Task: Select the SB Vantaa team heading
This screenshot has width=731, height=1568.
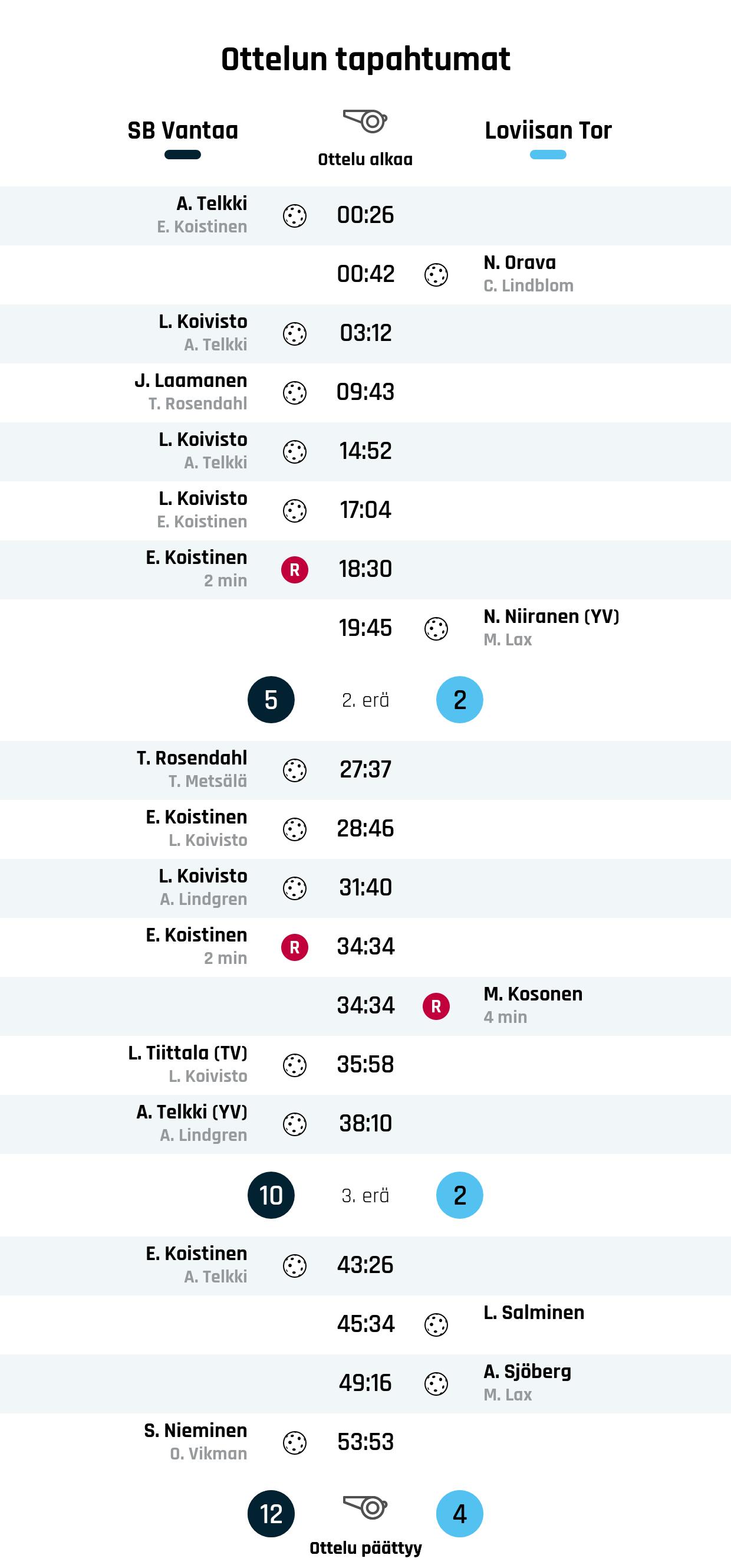Action: 182,130
